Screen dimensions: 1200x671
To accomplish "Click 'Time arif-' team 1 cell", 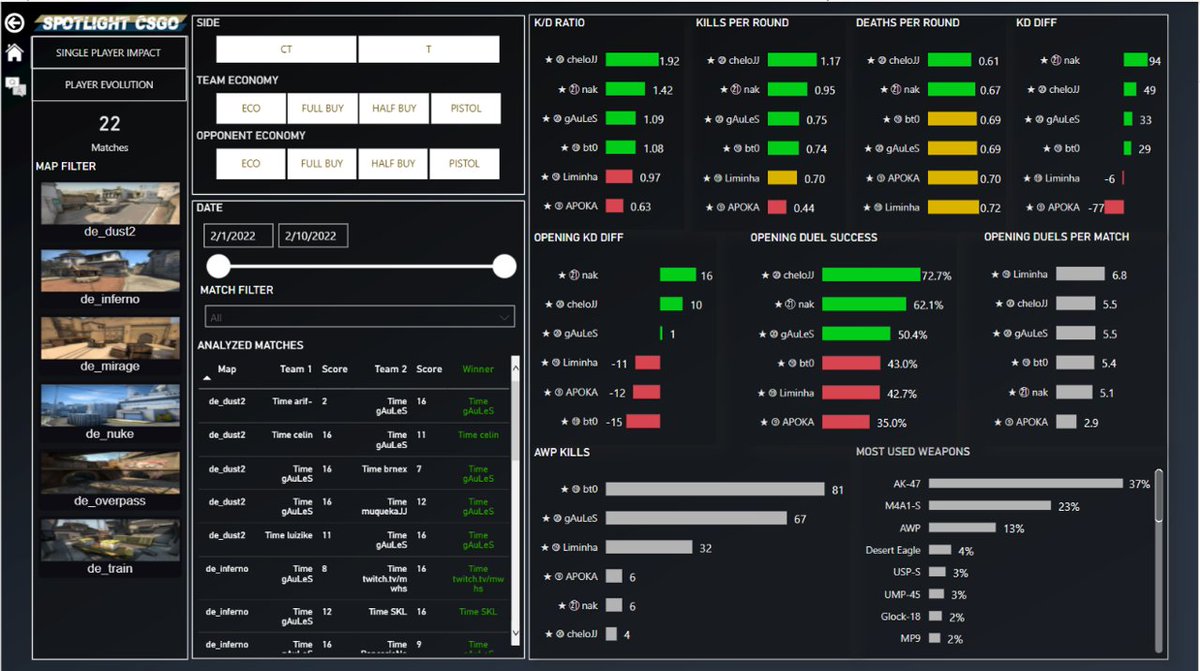I will (x=293, y=401).
